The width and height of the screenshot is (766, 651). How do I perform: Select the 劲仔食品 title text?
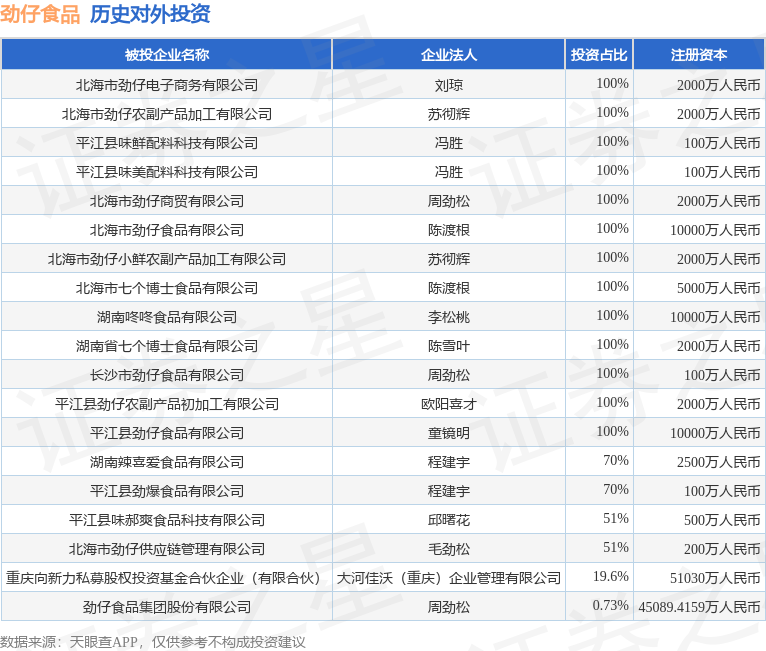click(x=40, y=14)
